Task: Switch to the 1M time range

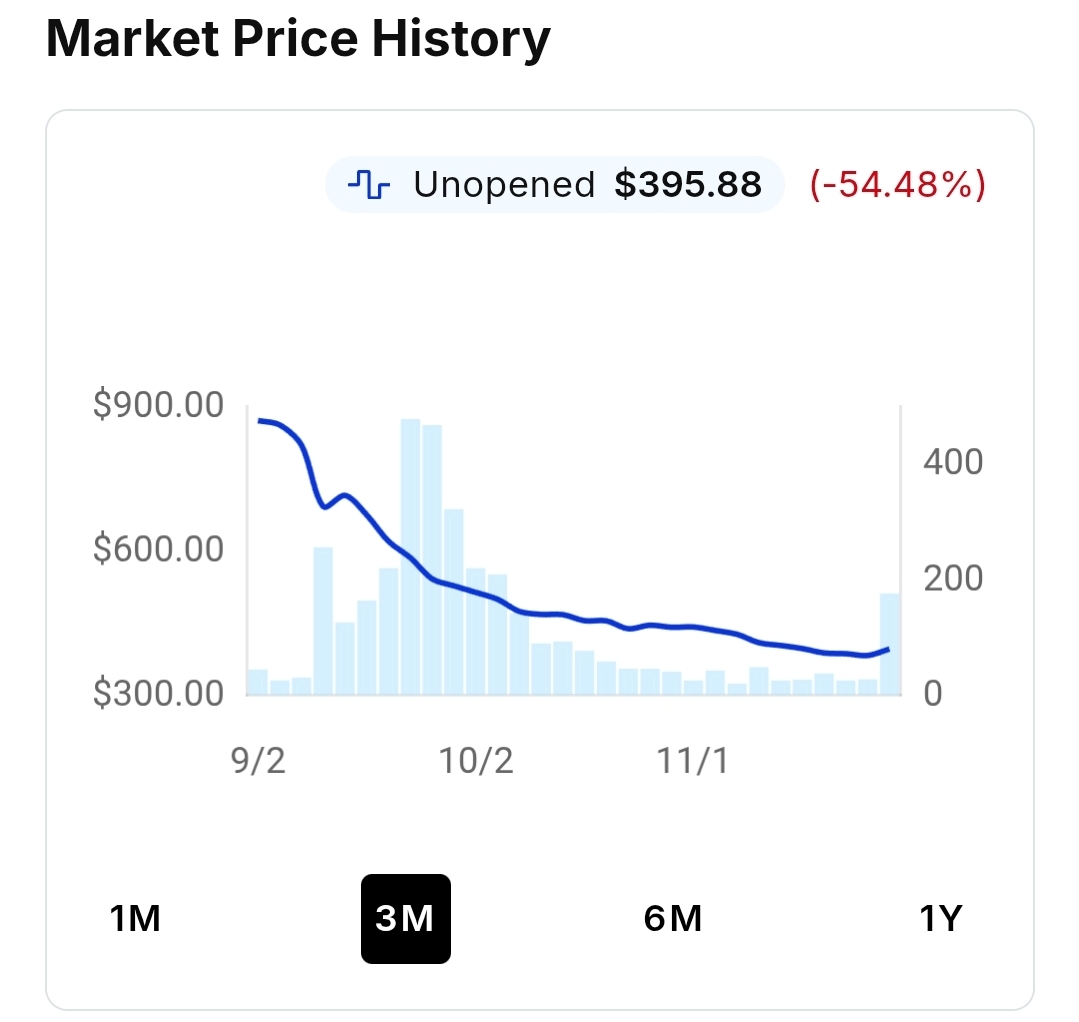Action: coord(135,918)
